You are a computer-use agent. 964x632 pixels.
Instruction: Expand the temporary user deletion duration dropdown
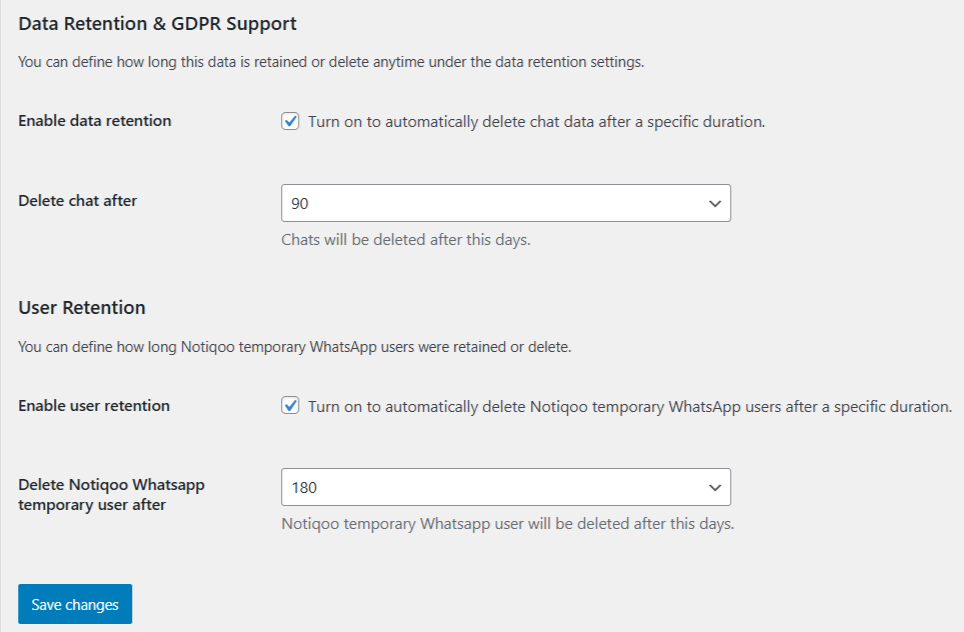(505, 487)
